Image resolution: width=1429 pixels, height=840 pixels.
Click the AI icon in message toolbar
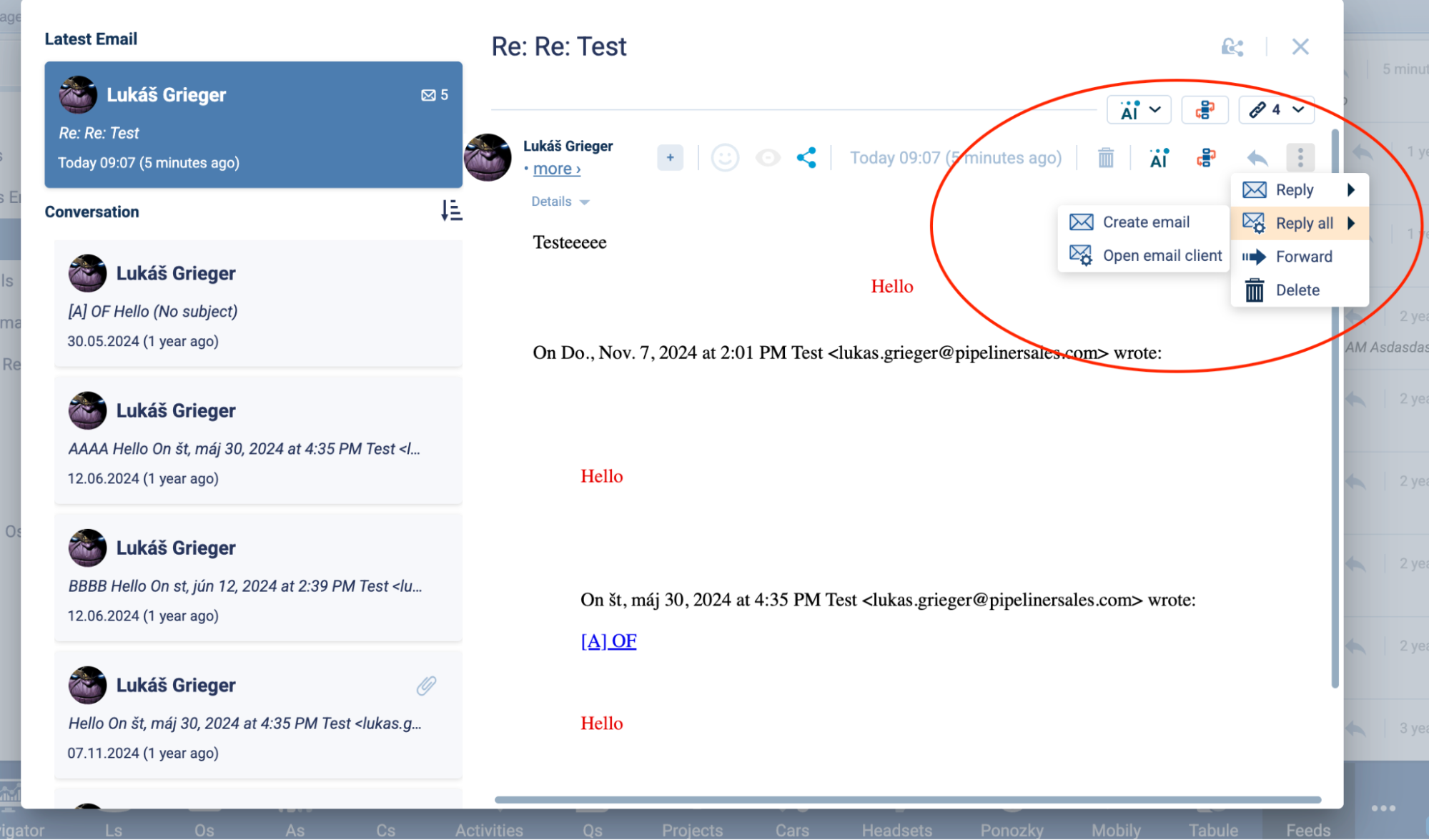point(1159,158)
